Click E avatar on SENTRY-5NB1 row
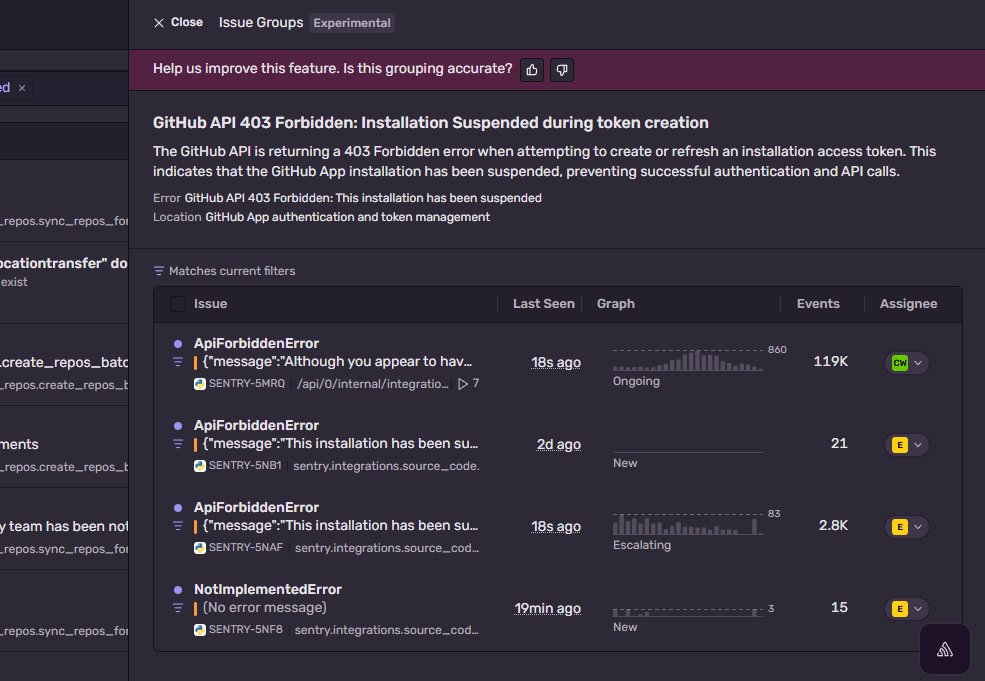The image size is (985, 681). pyautogui.click(x=900, y=445)
